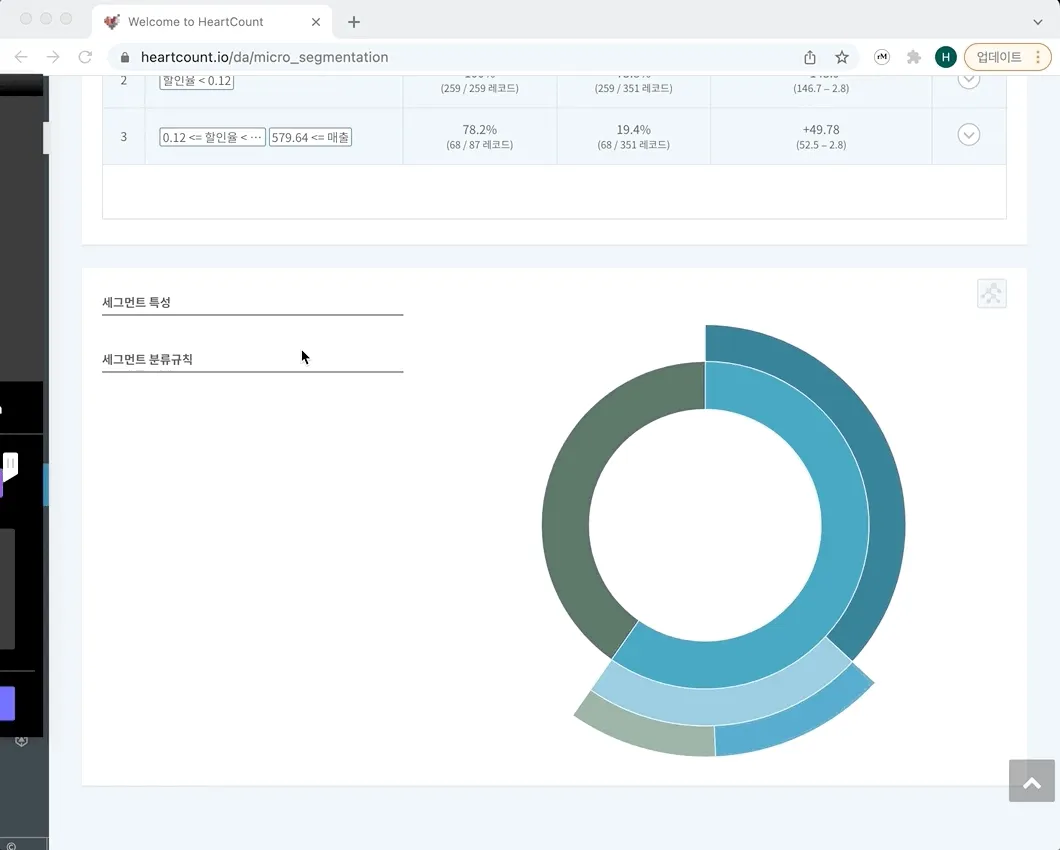This screenshot has width=1060, height=850.
Task: Click the scroll-to-top arrow button
Action: pos(1032,781)
